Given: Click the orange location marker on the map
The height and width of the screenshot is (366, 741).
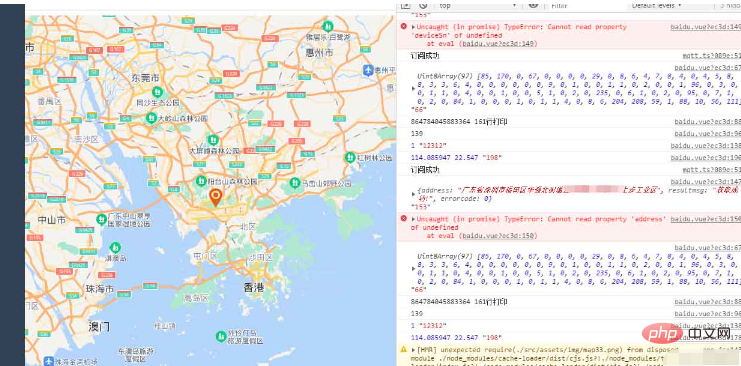Looking at the screenshot, I should tap(215, 197).
